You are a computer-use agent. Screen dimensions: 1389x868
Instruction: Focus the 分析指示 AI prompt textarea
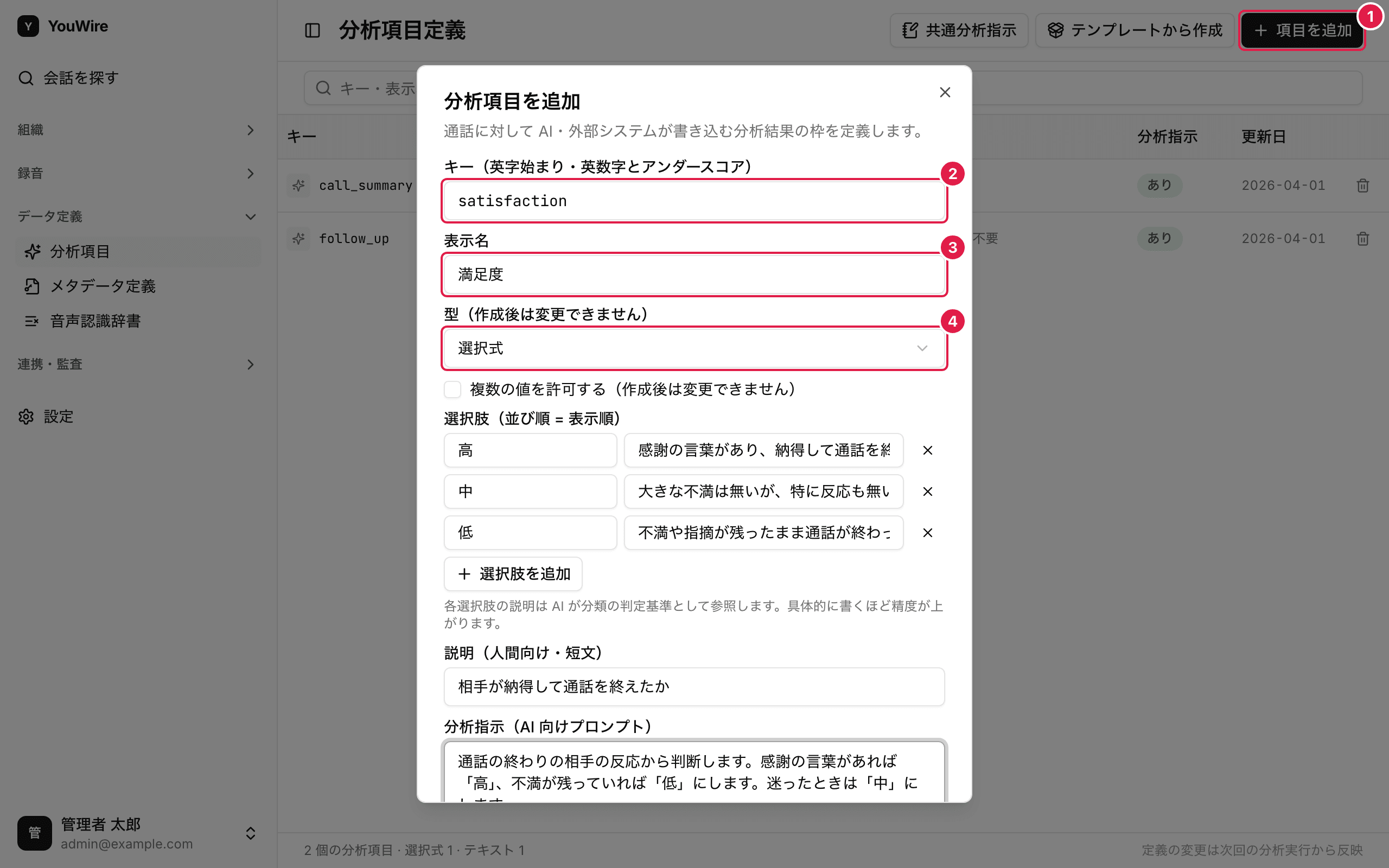point(694,771)
